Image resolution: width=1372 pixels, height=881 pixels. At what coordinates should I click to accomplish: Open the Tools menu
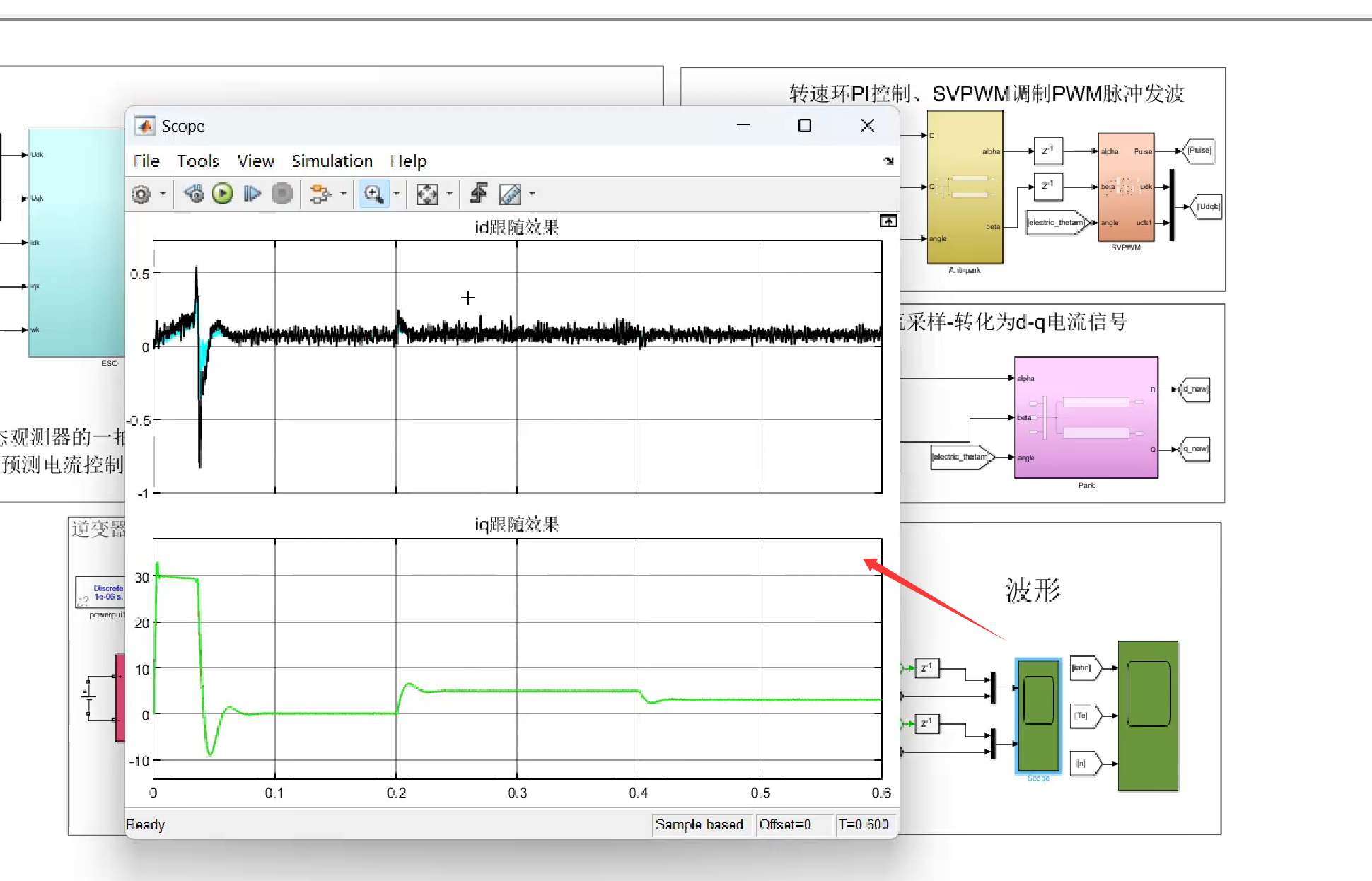coord(198,161)
